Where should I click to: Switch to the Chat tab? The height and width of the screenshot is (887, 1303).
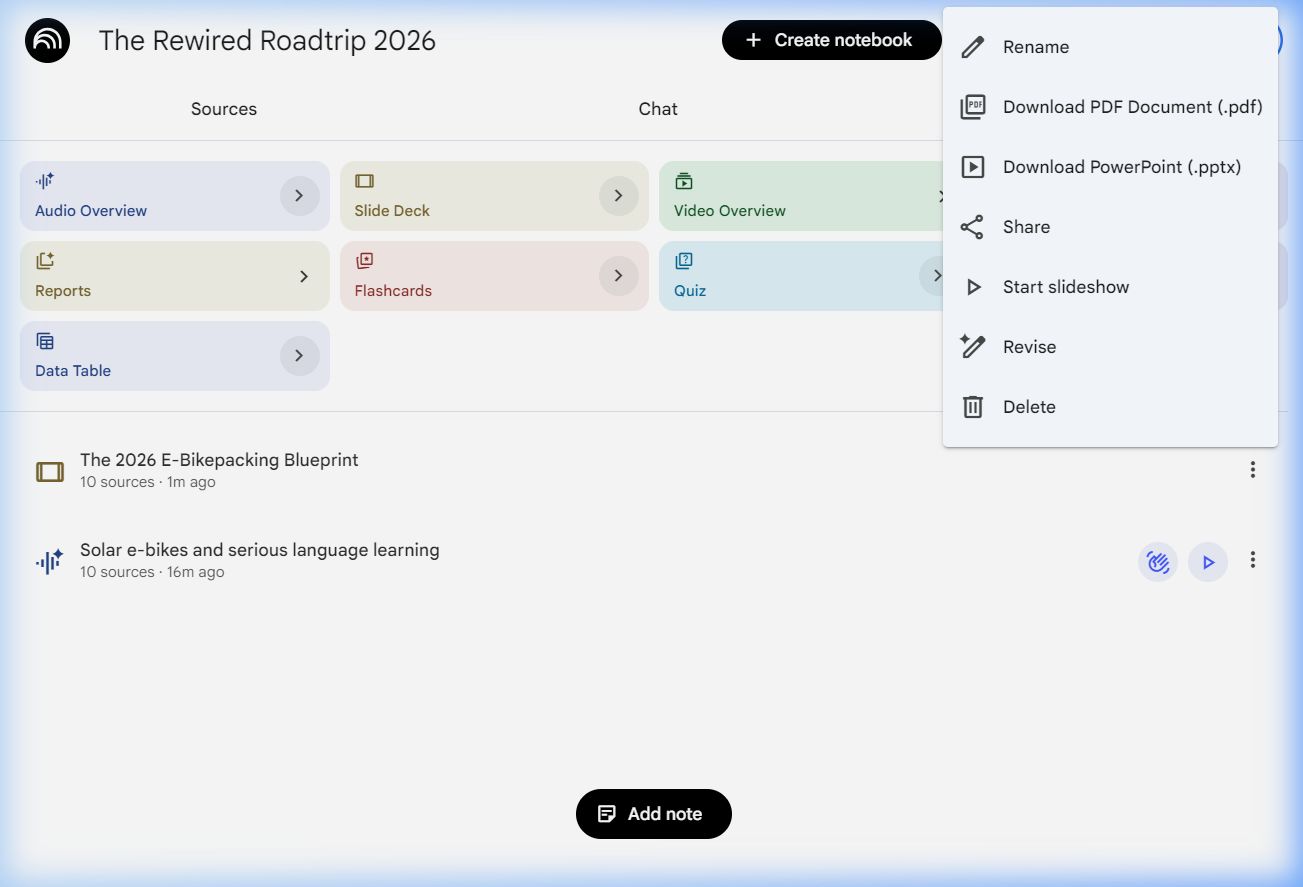pos(658,109)
